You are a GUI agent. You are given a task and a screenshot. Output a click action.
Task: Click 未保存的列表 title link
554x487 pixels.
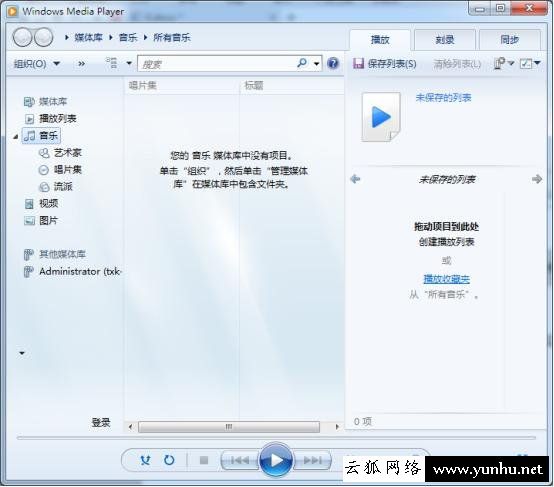coord(443,98)
